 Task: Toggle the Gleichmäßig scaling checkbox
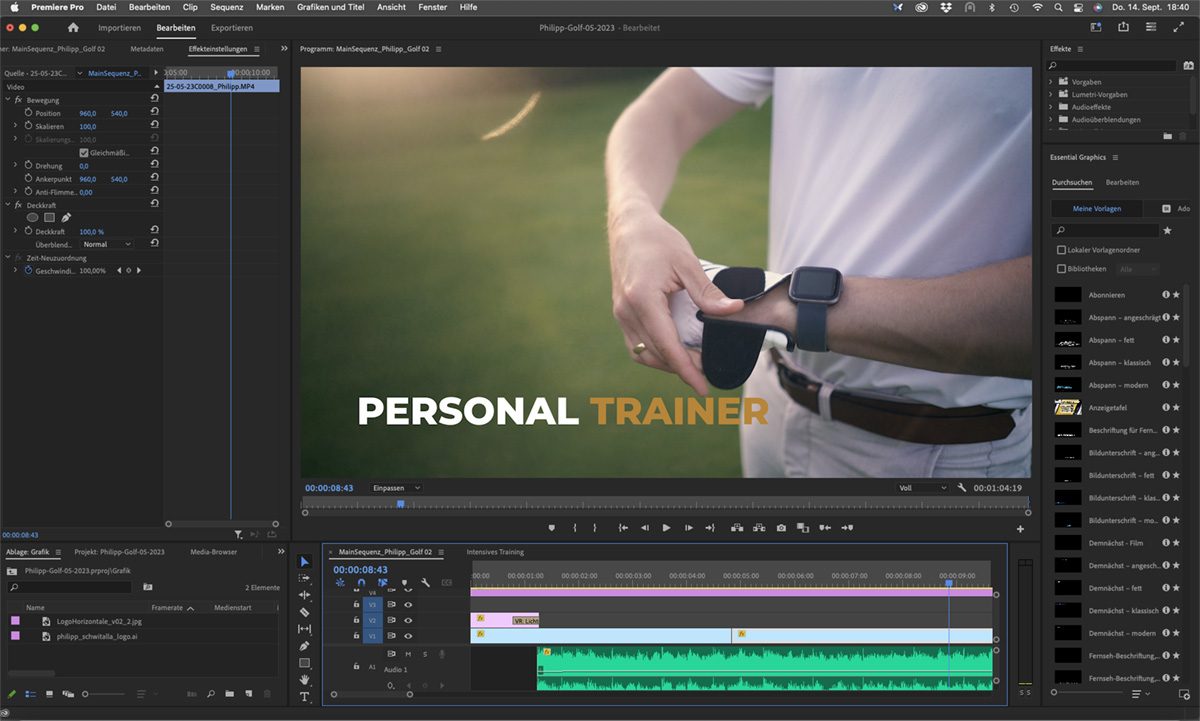(x=84, y=153)
